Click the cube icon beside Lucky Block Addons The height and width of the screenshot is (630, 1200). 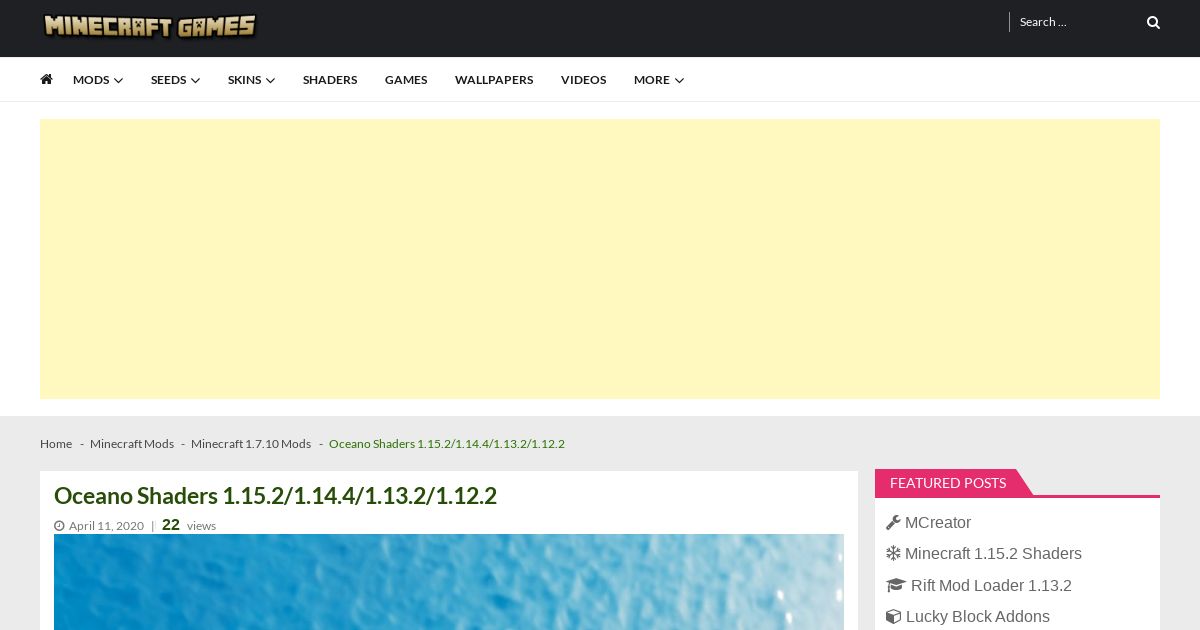893,616
